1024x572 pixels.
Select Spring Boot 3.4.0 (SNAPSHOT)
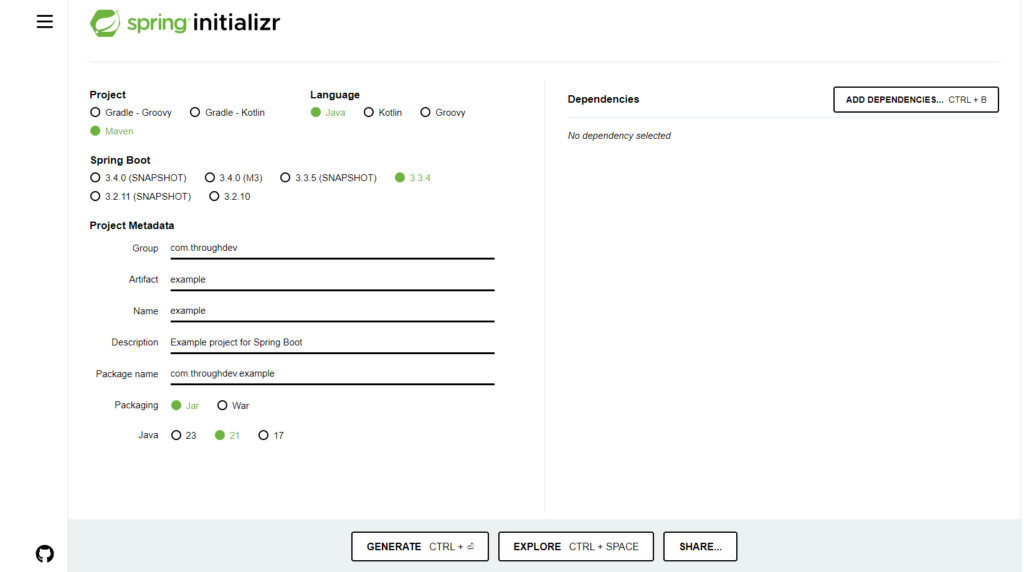point(138,178)
